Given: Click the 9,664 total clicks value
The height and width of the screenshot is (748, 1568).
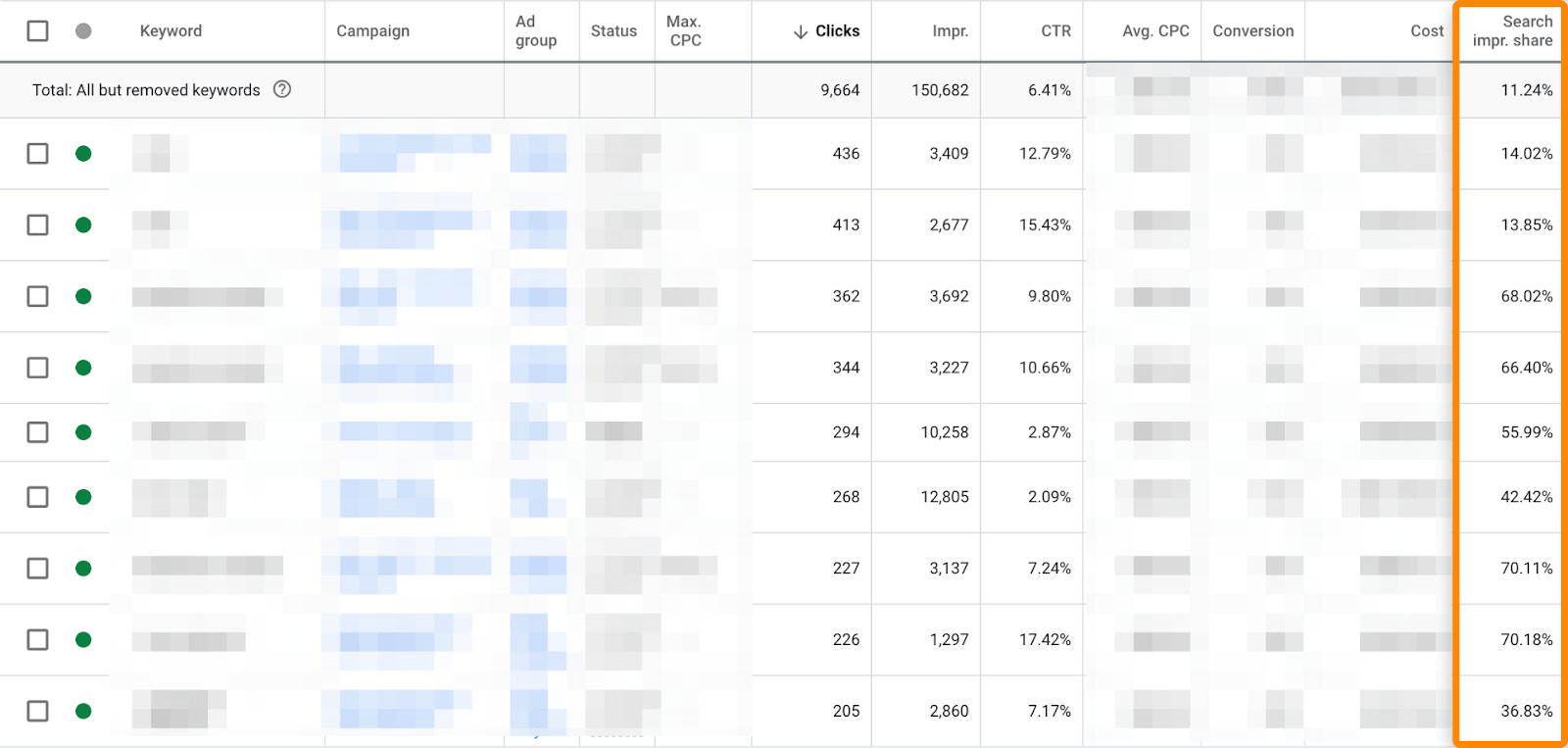Looking at the screenshot, I should pyautogui.click(x=841, y=89).
